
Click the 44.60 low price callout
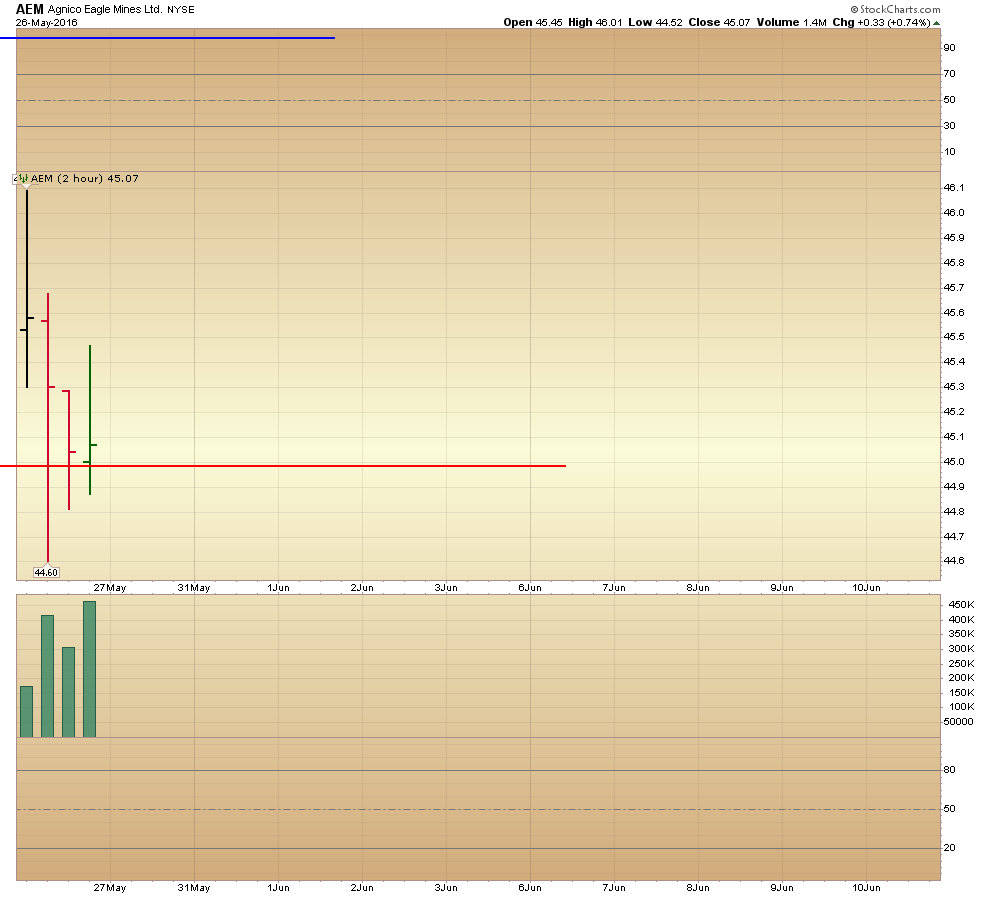pyautogui.click(x=46, y=573)
